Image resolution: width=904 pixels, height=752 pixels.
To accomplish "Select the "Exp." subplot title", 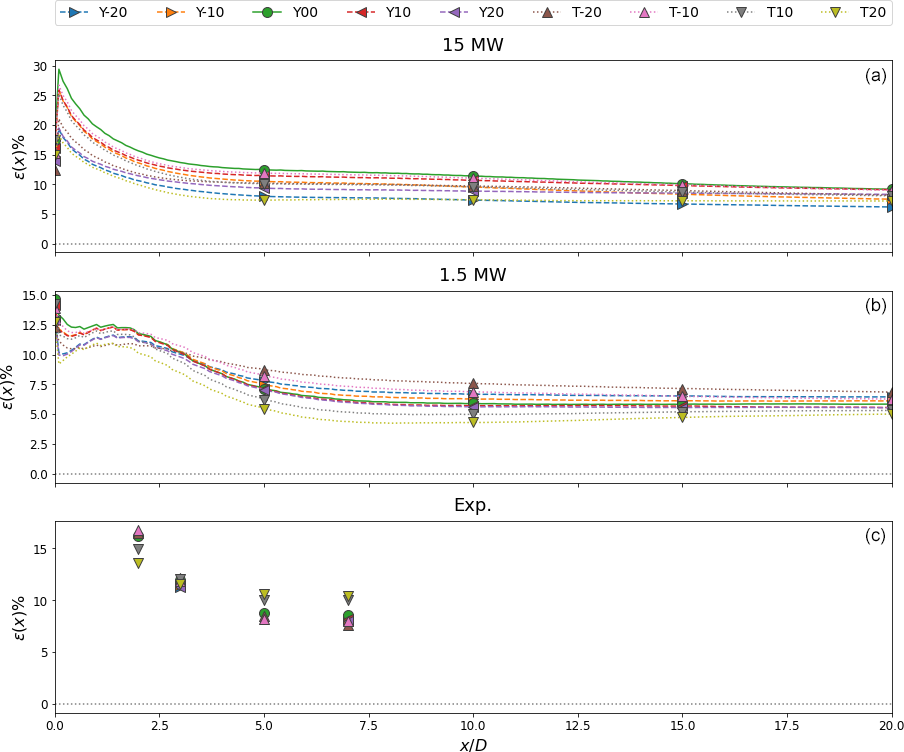I will coord(473,506).
